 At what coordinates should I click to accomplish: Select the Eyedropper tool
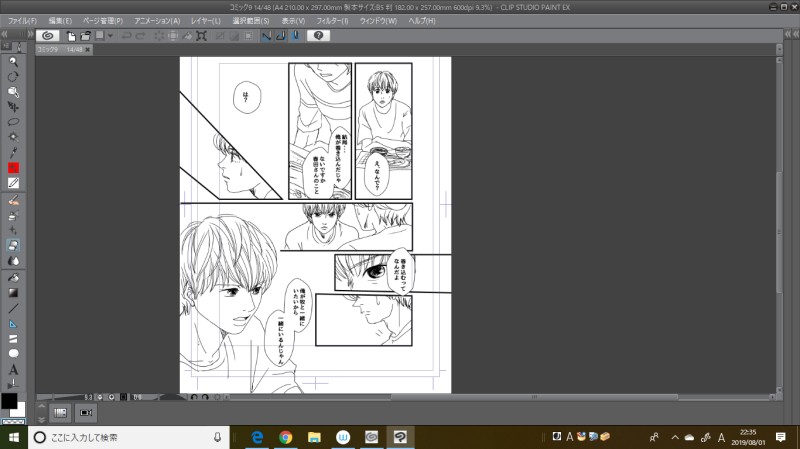click(13, 152)
